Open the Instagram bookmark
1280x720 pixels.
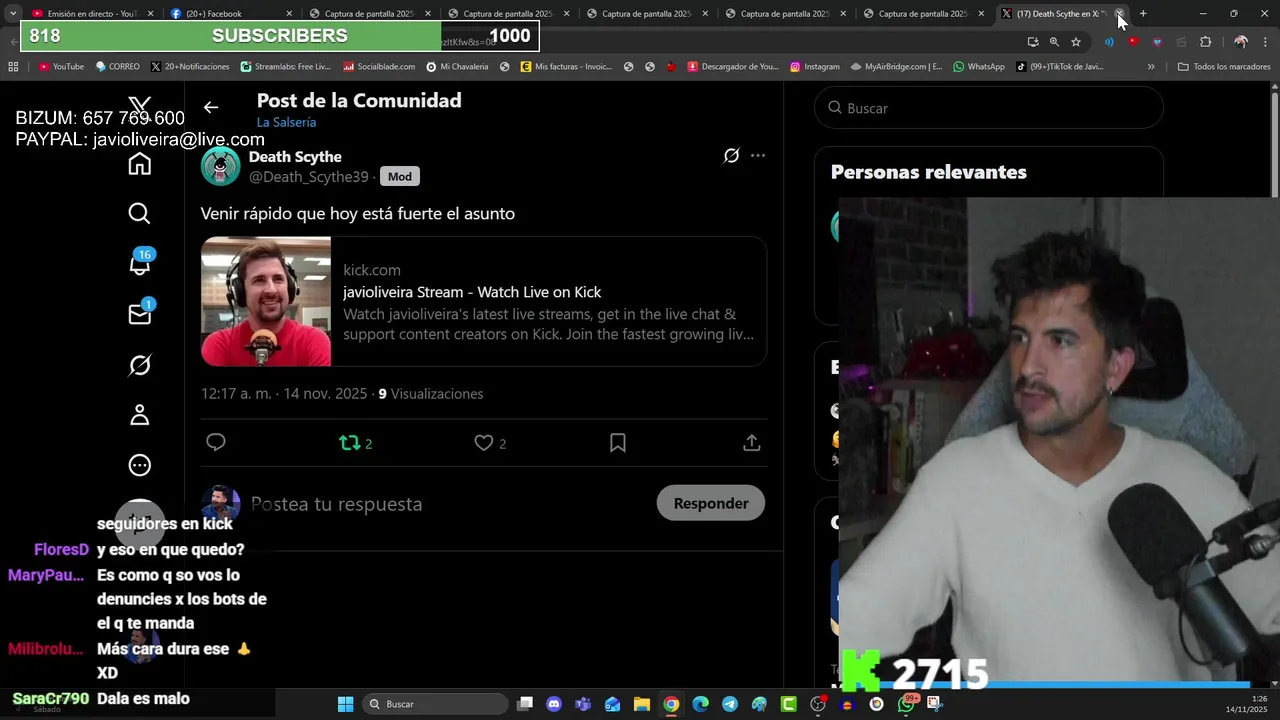click(815, 67)
